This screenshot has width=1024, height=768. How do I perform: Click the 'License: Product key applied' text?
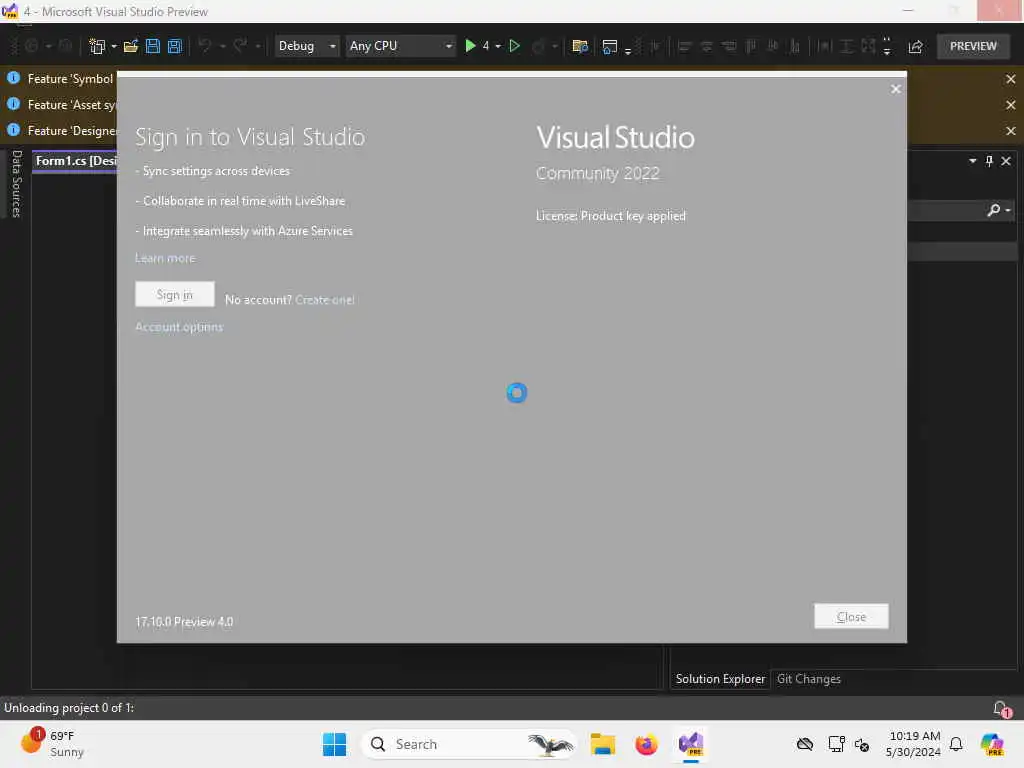pyautogui.click(x=611, y=216)
